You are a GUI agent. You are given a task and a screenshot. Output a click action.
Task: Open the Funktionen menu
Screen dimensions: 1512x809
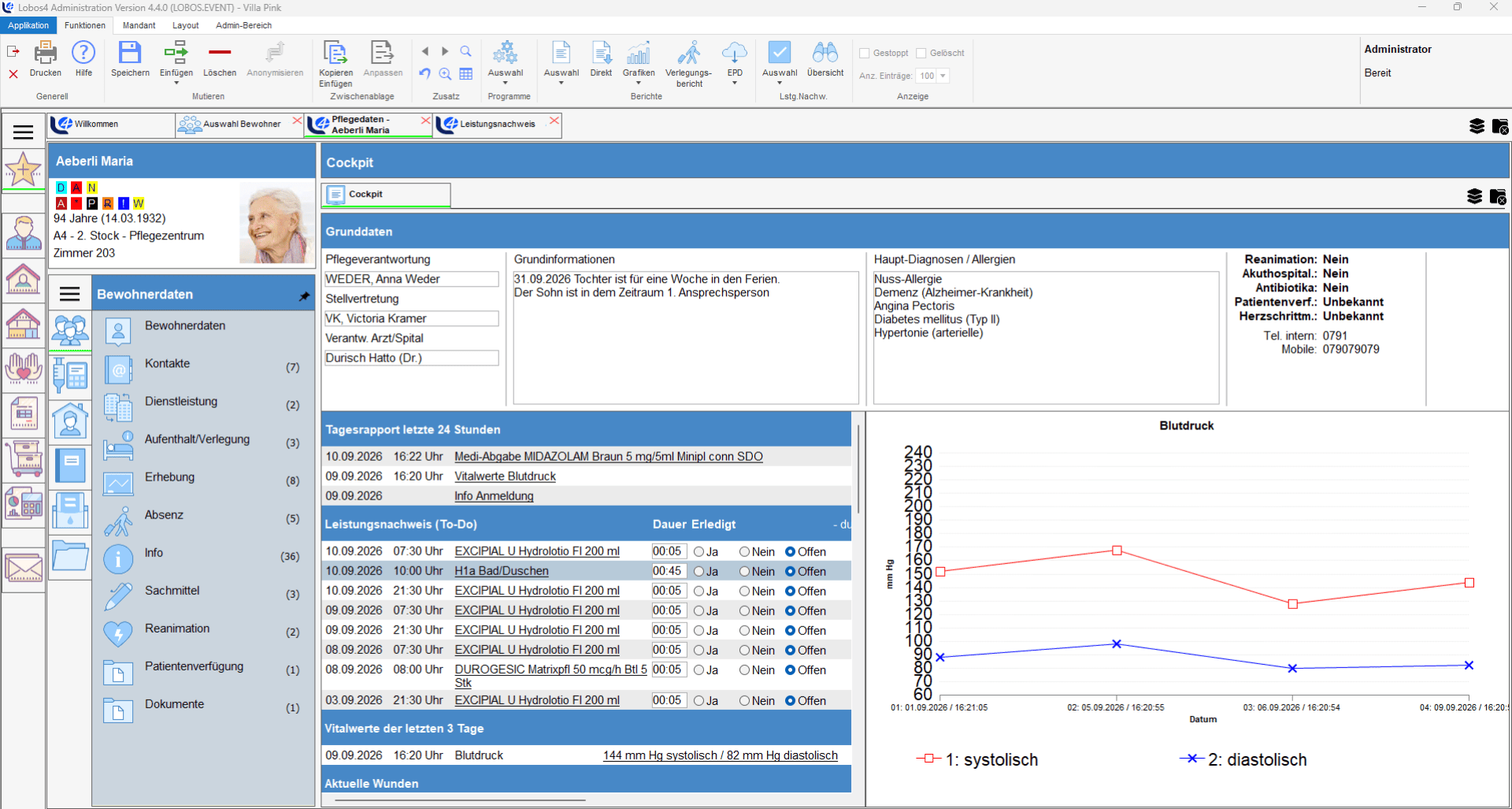tap(84, 25)
